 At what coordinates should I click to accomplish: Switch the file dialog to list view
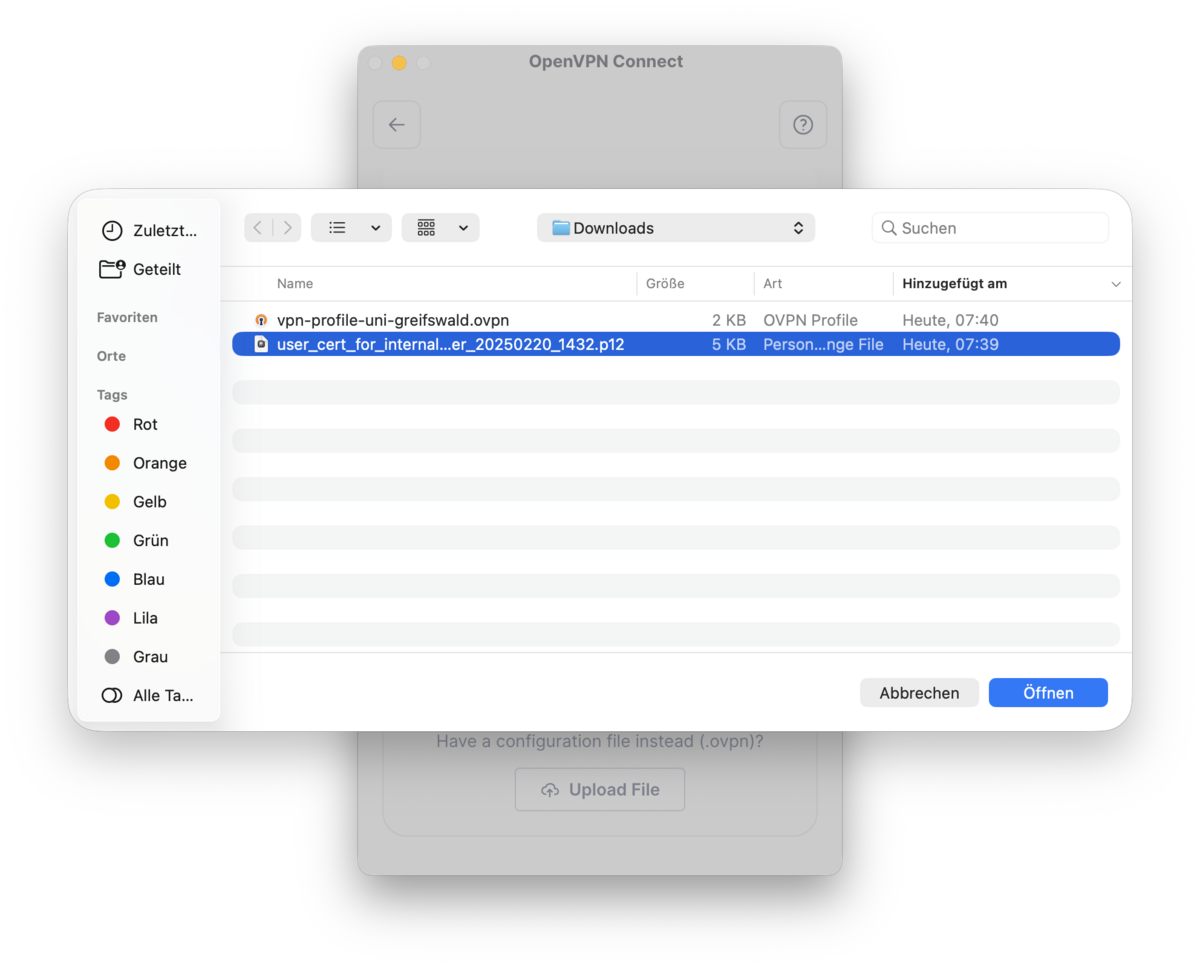(x=338, y=228)
